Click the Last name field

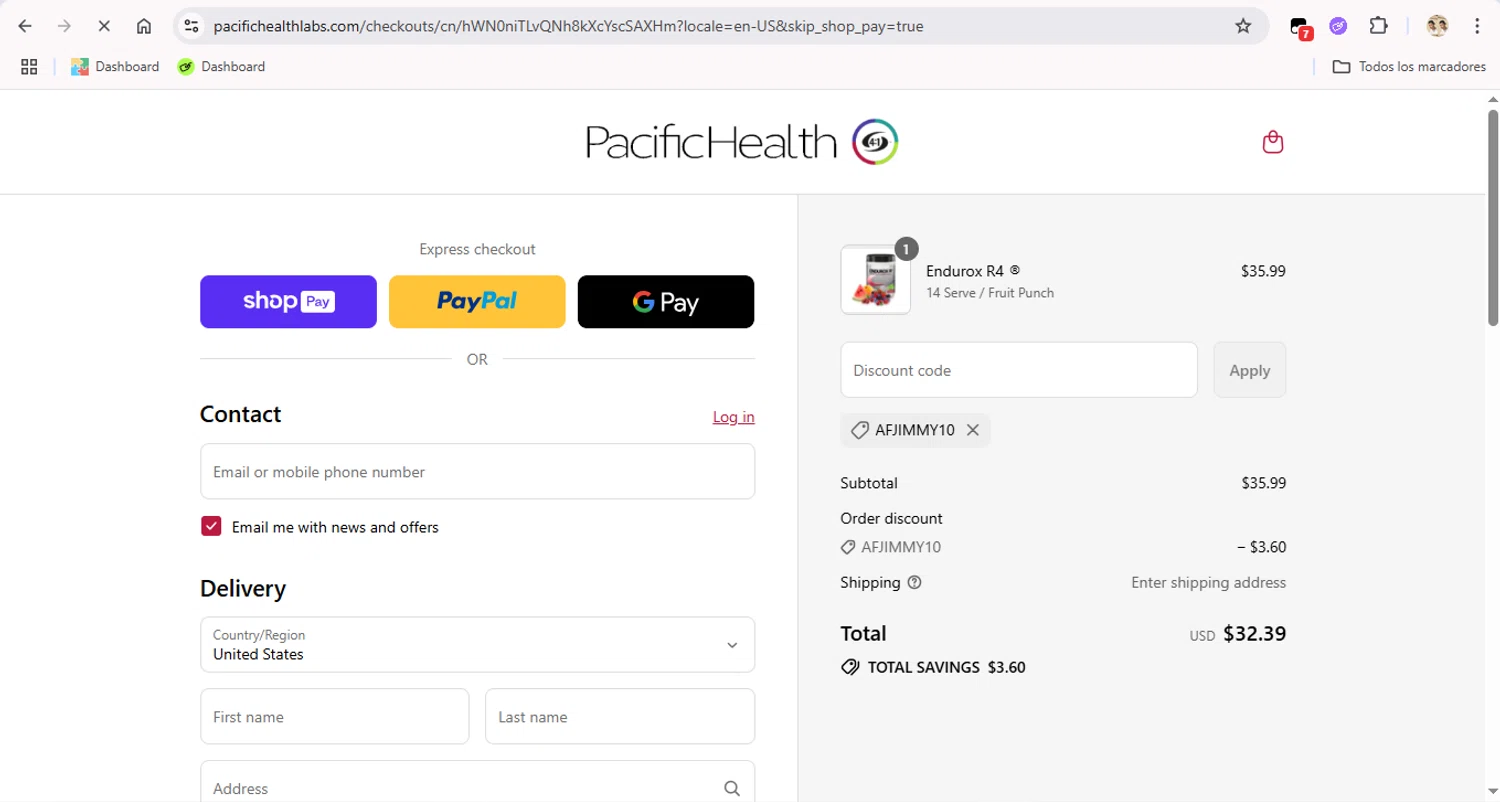point(620,717)
